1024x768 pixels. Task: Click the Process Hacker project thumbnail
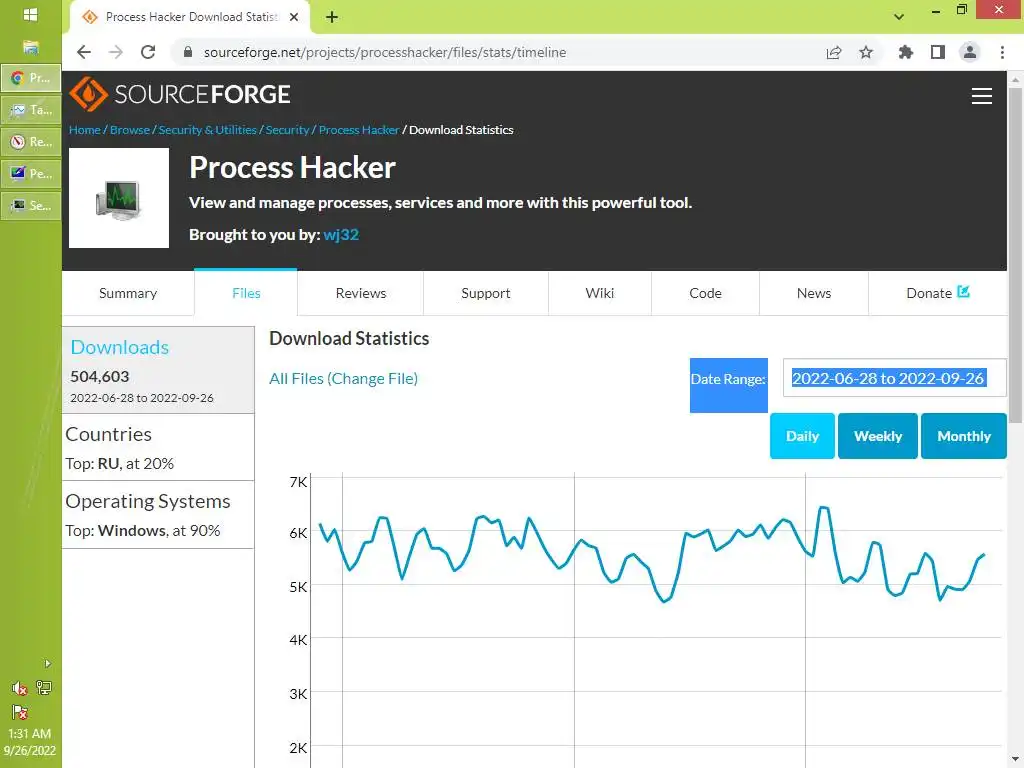tap(119, 198)
